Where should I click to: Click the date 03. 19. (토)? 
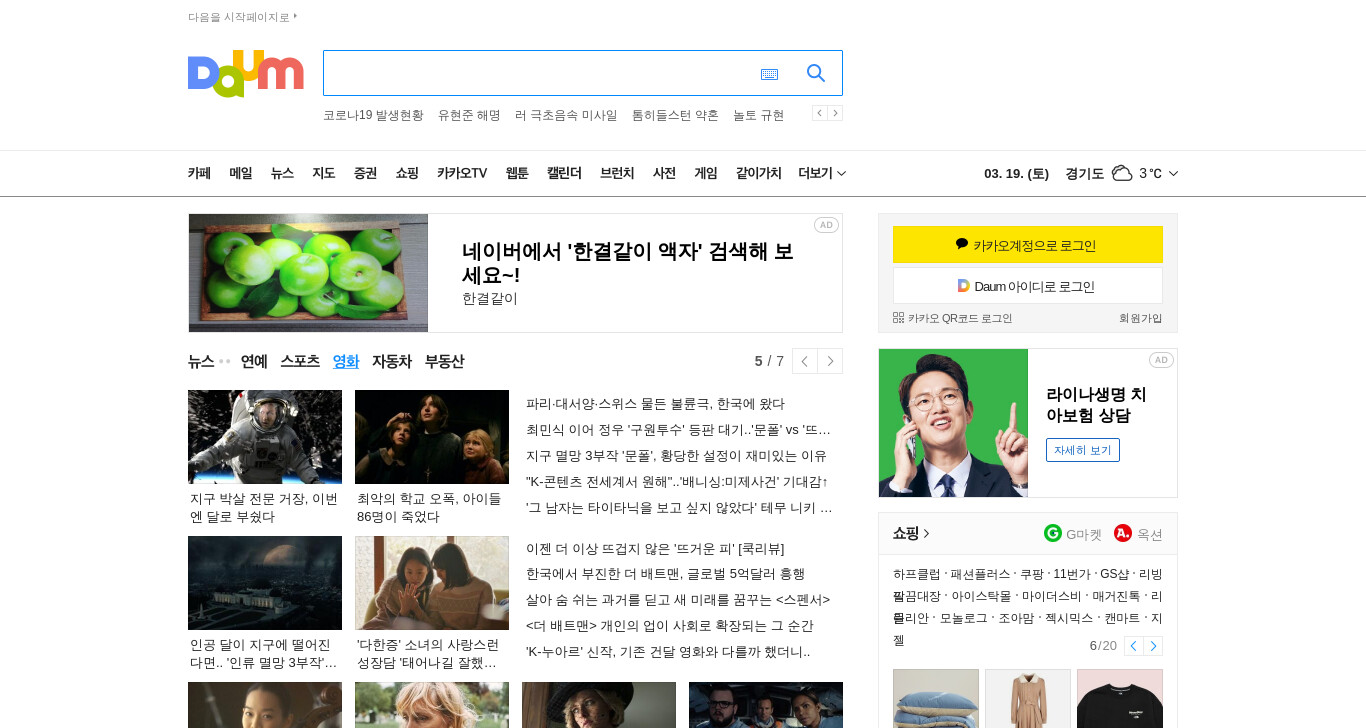(1016, 173)
